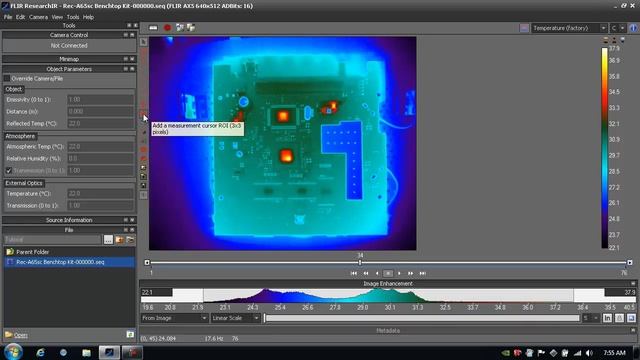Click the Reflected Temp input field
This screenshot has height=360, width=640.
pos(100,123)
